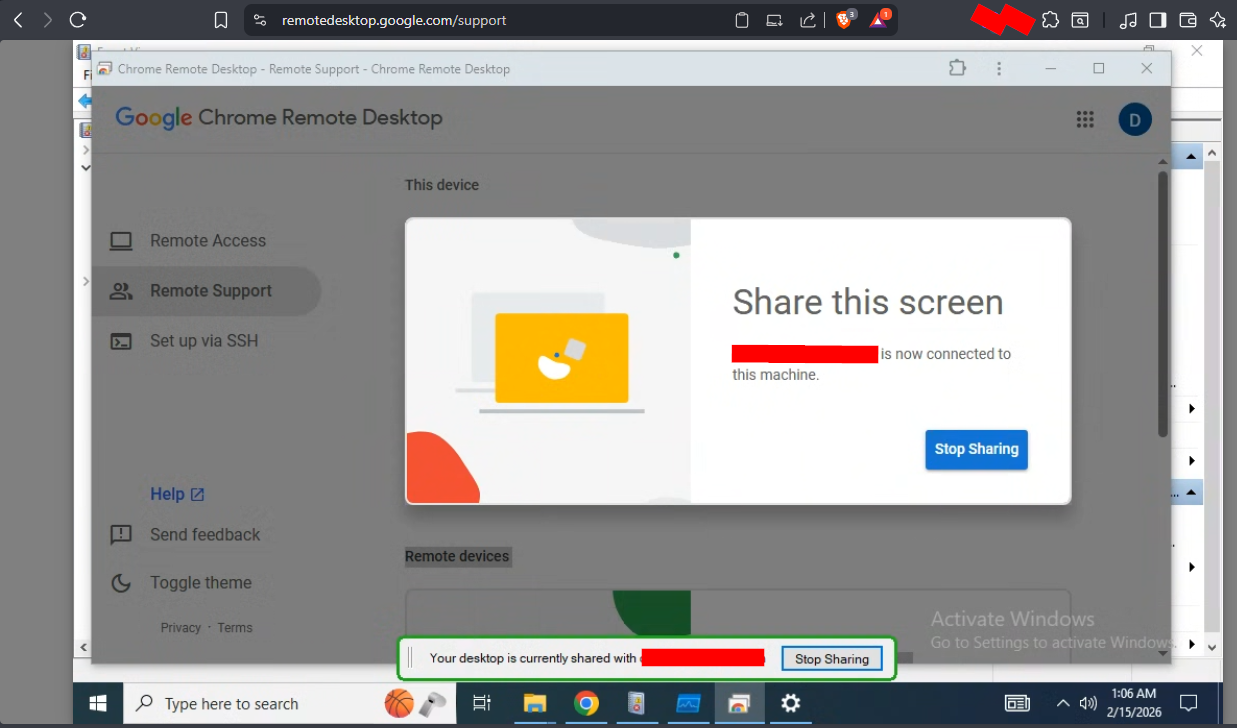Maximize the Chrome Remote Desktop window
Image resolution: width=1237 pixels, height=728 pixels.
[1099, 68]
